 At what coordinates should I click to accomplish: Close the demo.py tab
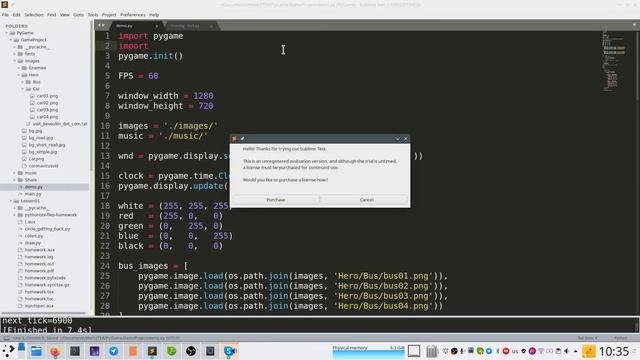[156, 26]
